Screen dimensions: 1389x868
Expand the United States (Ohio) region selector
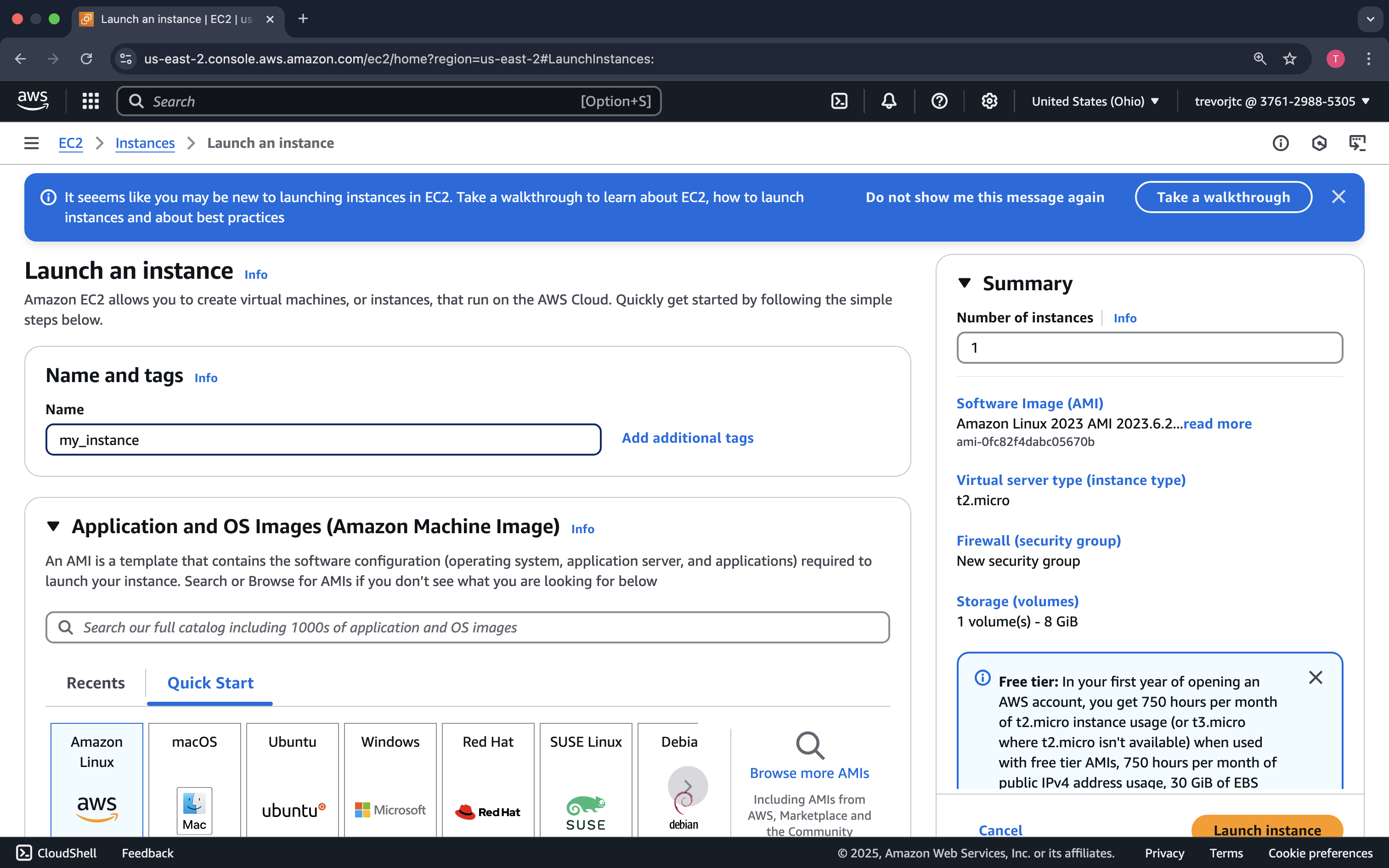coord(1095,101)
